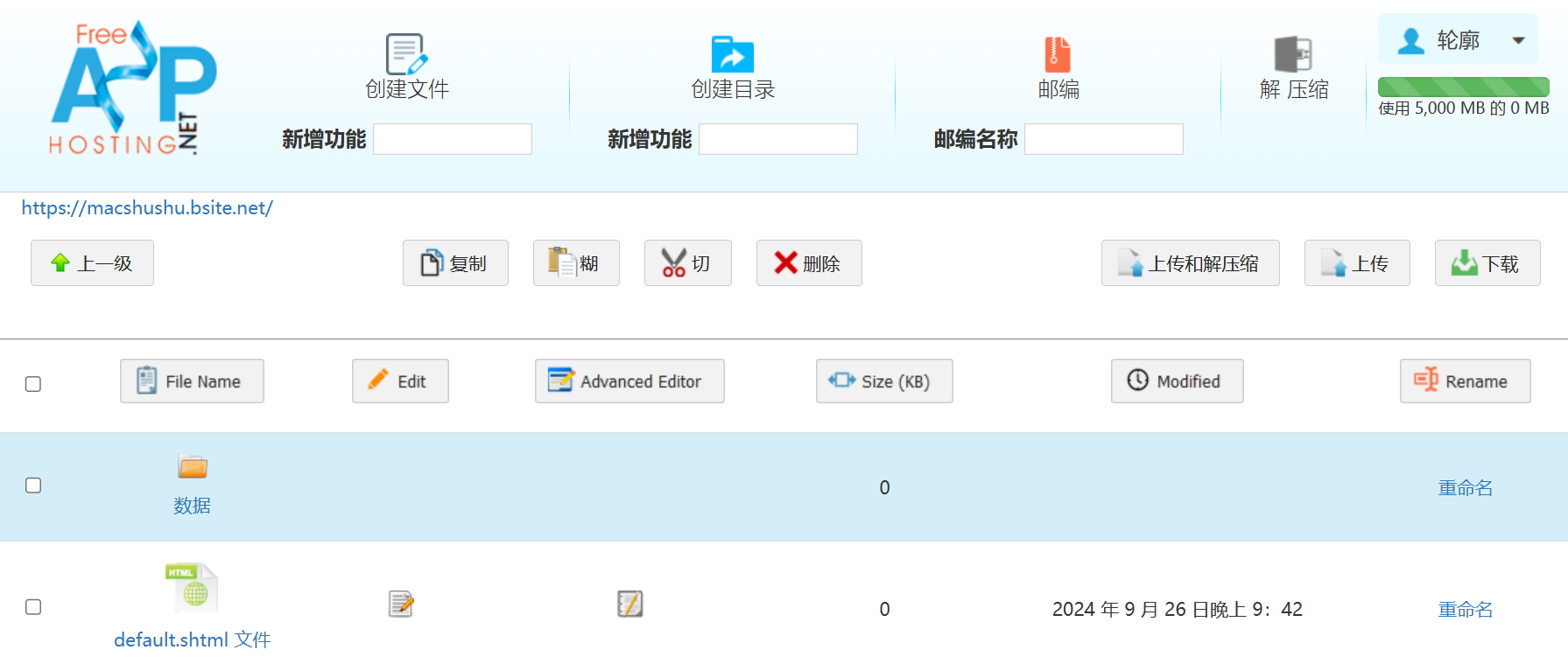Go up one level with 上一级
This screenshot has height=664, width=1568.
click(92, 263)
